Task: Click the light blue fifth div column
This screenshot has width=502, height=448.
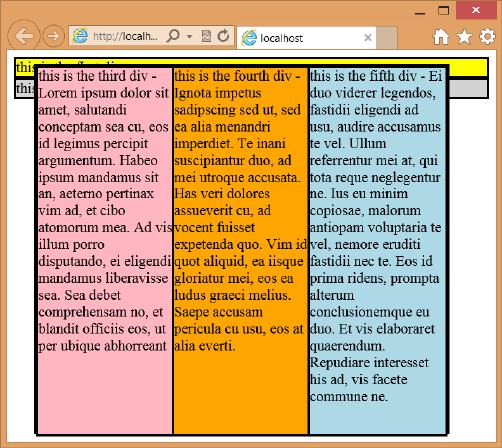Action: (378, 251)
